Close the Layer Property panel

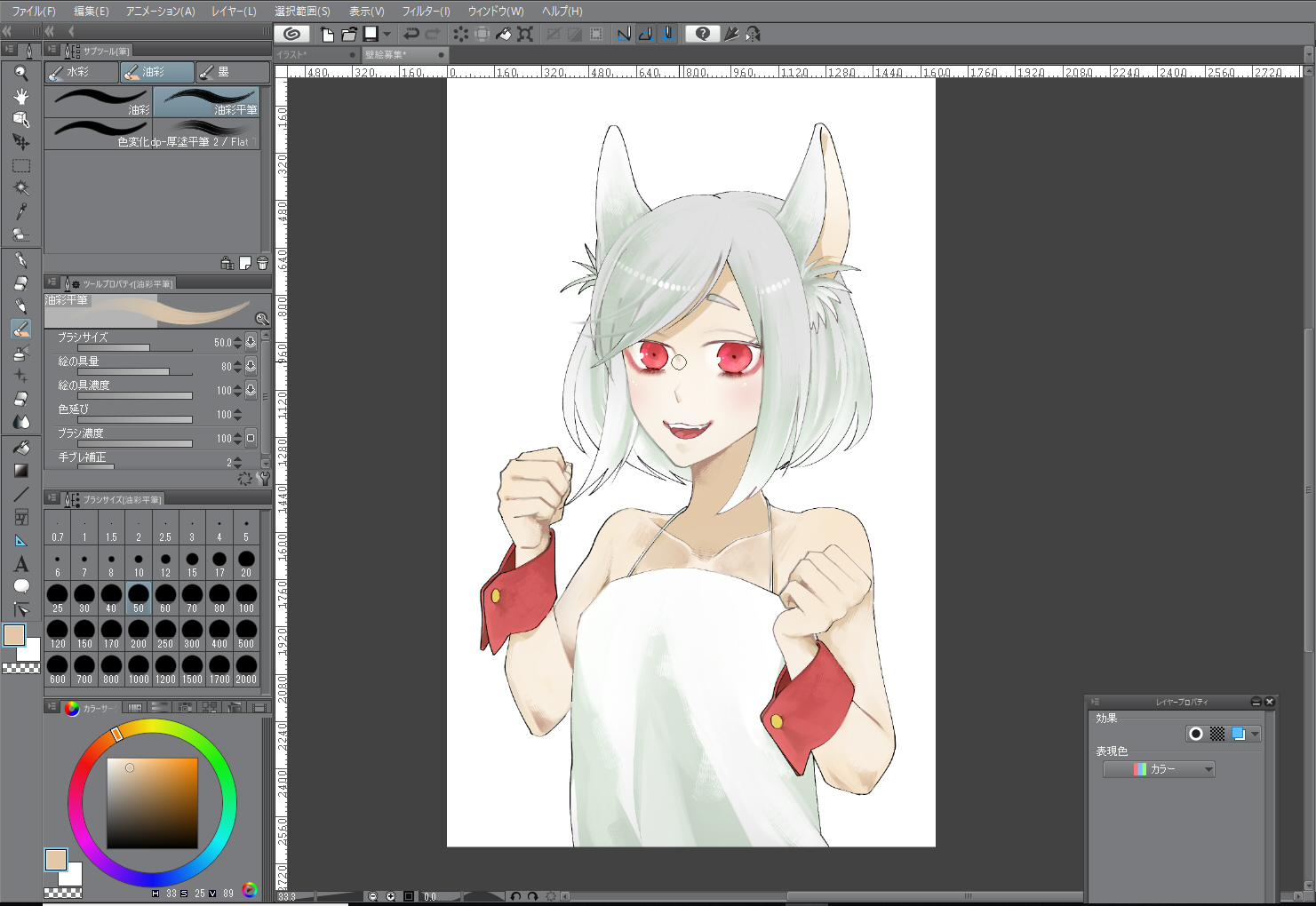(1270, 702)
